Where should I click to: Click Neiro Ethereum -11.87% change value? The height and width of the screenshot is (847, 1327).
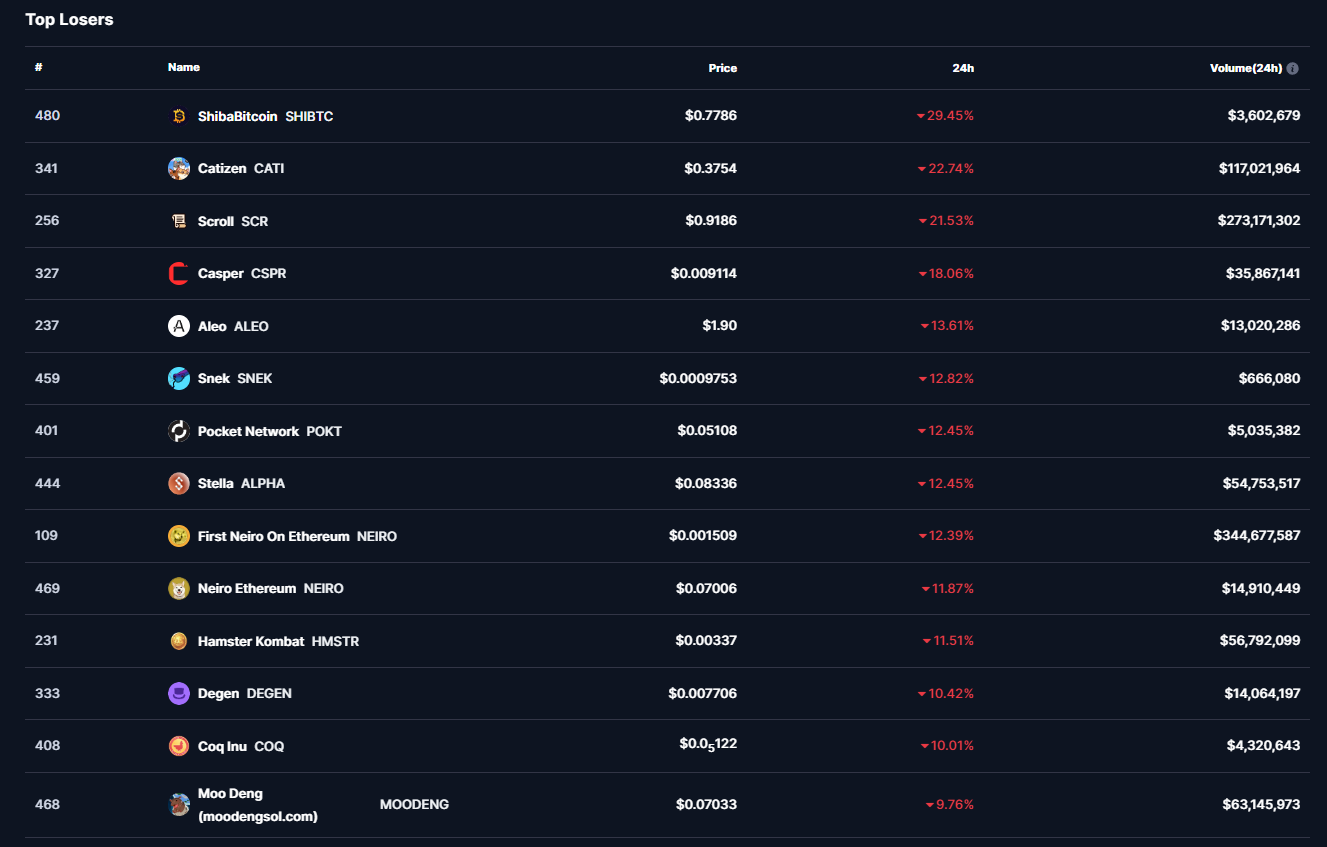[x=947, y=588]
